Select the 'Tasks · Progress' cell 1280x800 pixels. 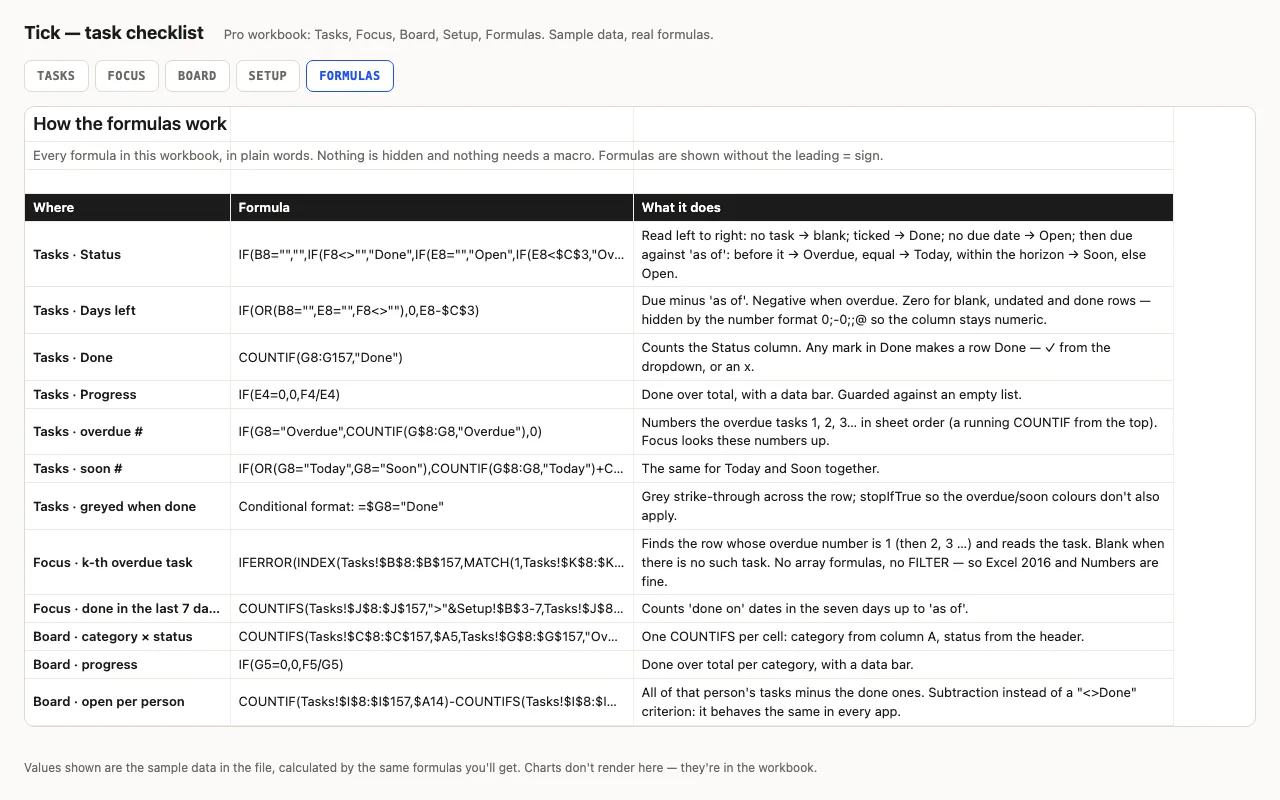tap(128, 394)
